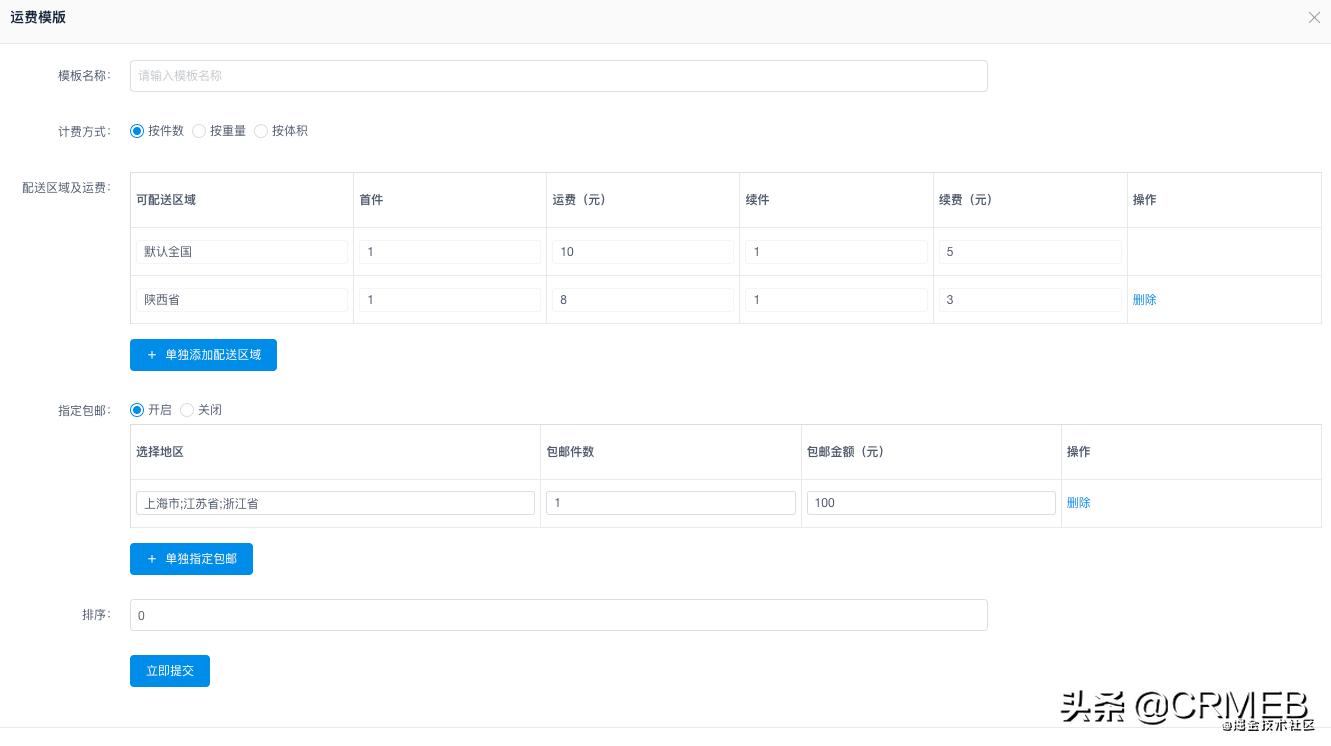Choose 关闭 for 指定包邮

click(188, 410)
